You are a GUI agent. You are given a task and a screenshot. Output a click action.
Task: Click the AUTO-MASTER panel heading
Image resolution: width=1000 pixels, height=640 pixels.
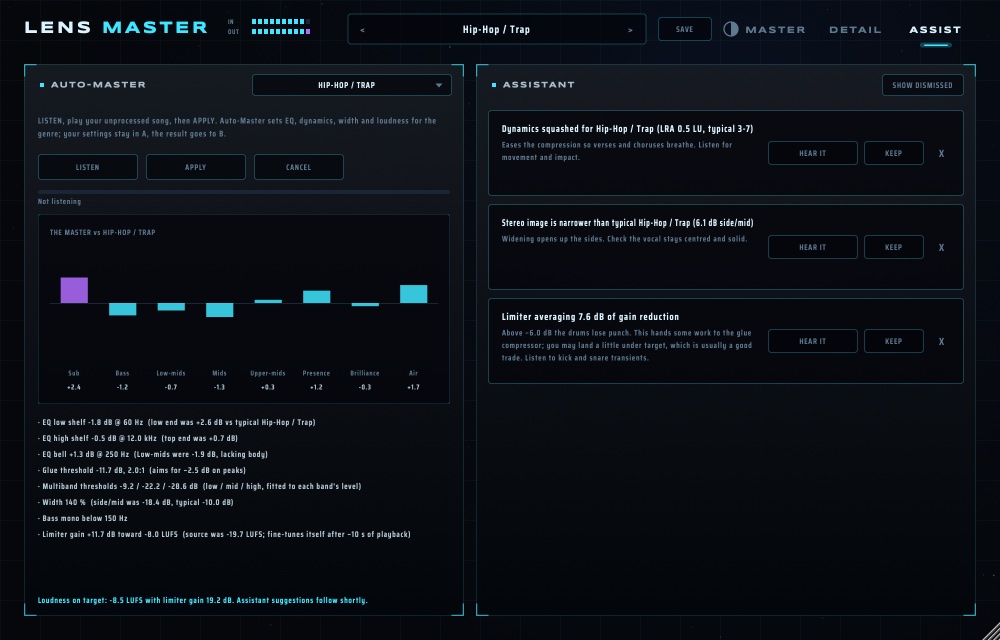click(x=98, y=85)
